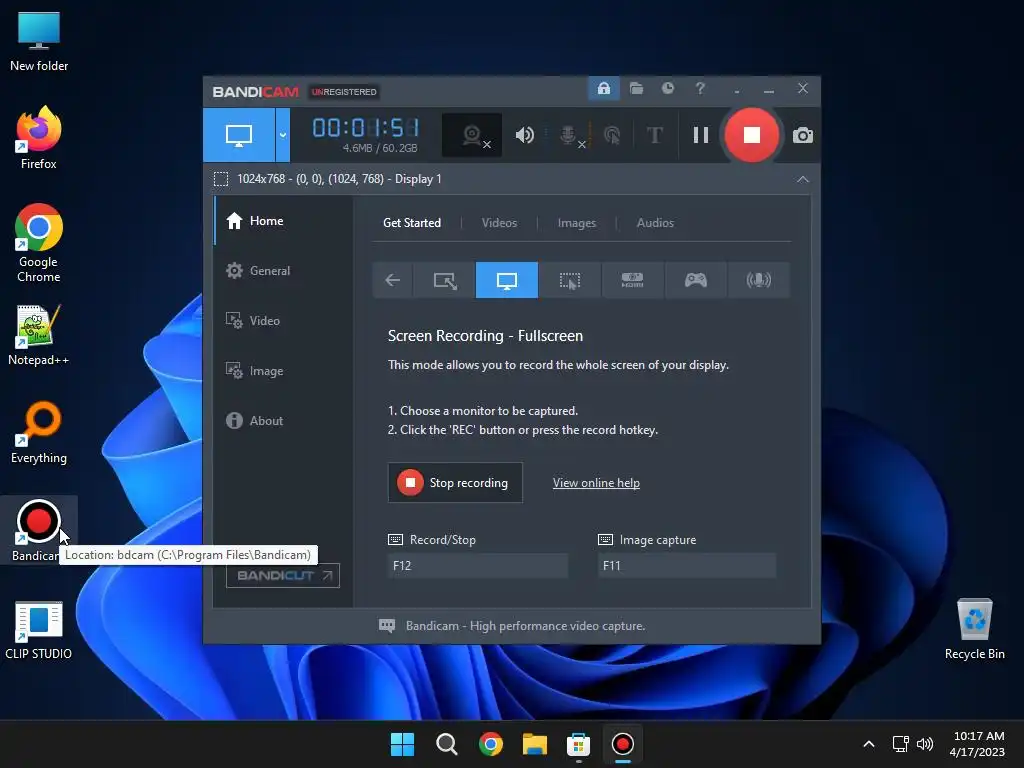Select the Notepad++ desktop shortcut
1024x768 pixels.
point(39,335)
